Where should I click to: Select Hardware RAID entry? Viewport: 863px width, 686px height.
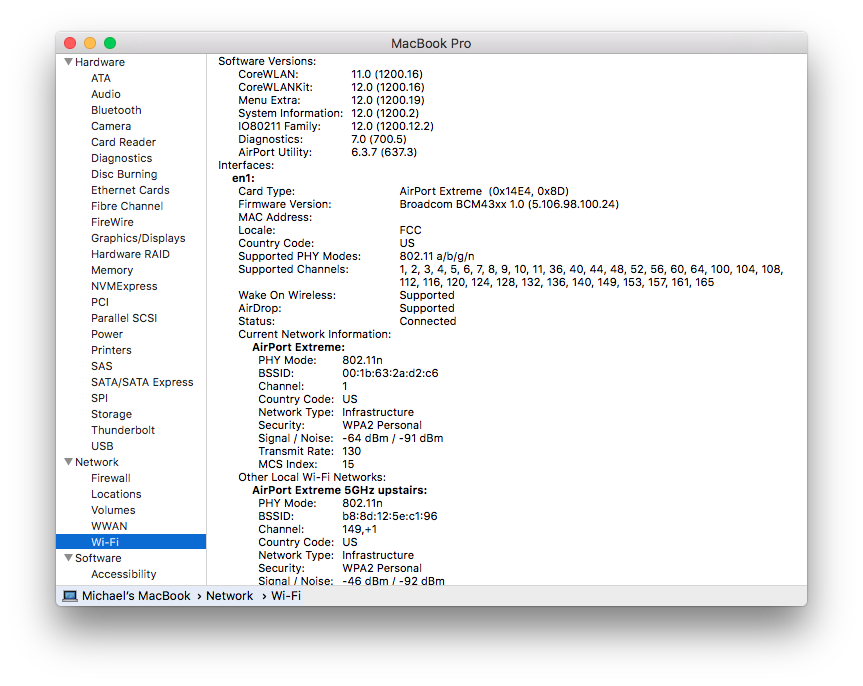130,254
